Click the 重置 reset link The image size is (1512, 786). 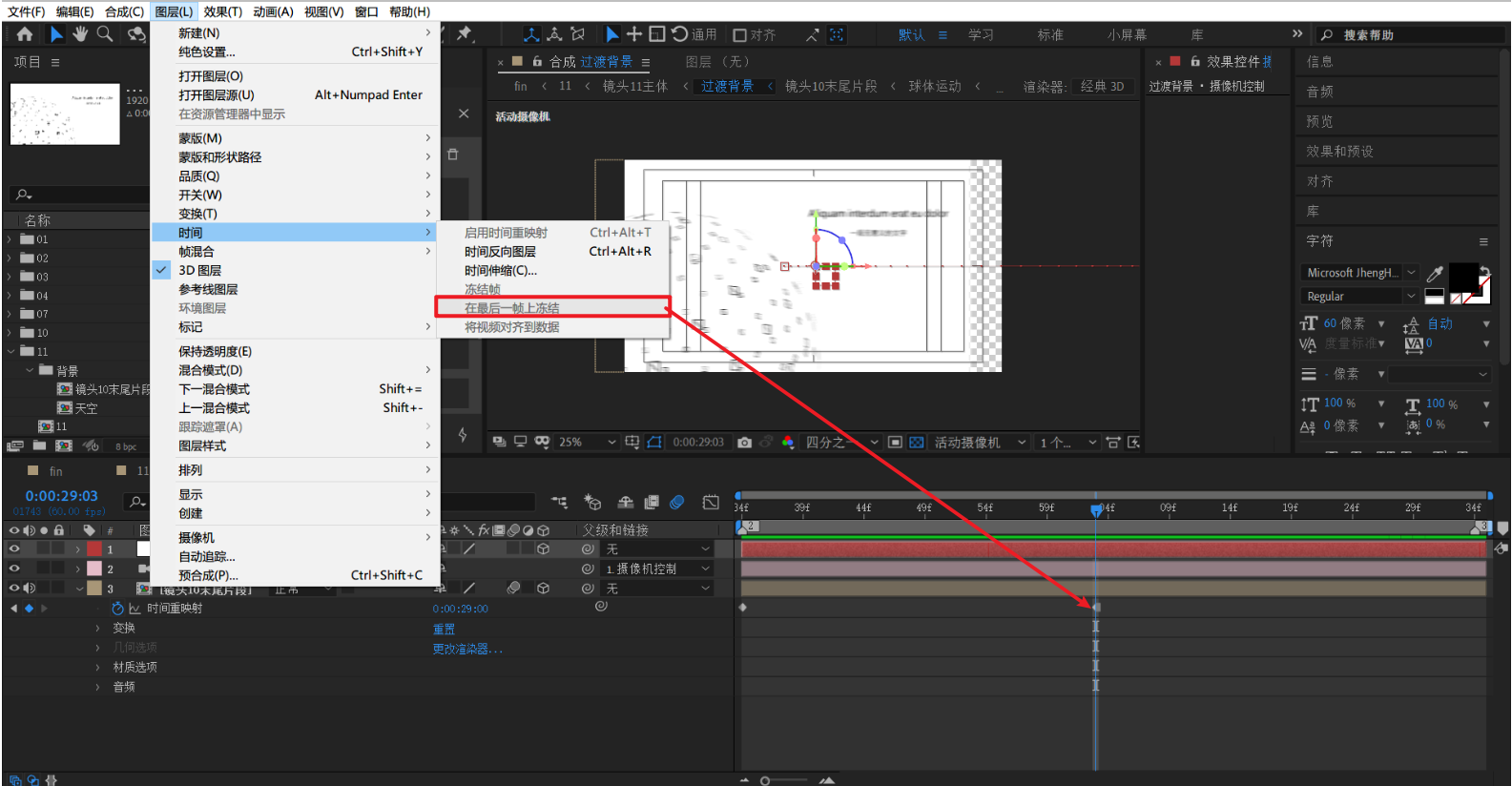click(444, 629)
